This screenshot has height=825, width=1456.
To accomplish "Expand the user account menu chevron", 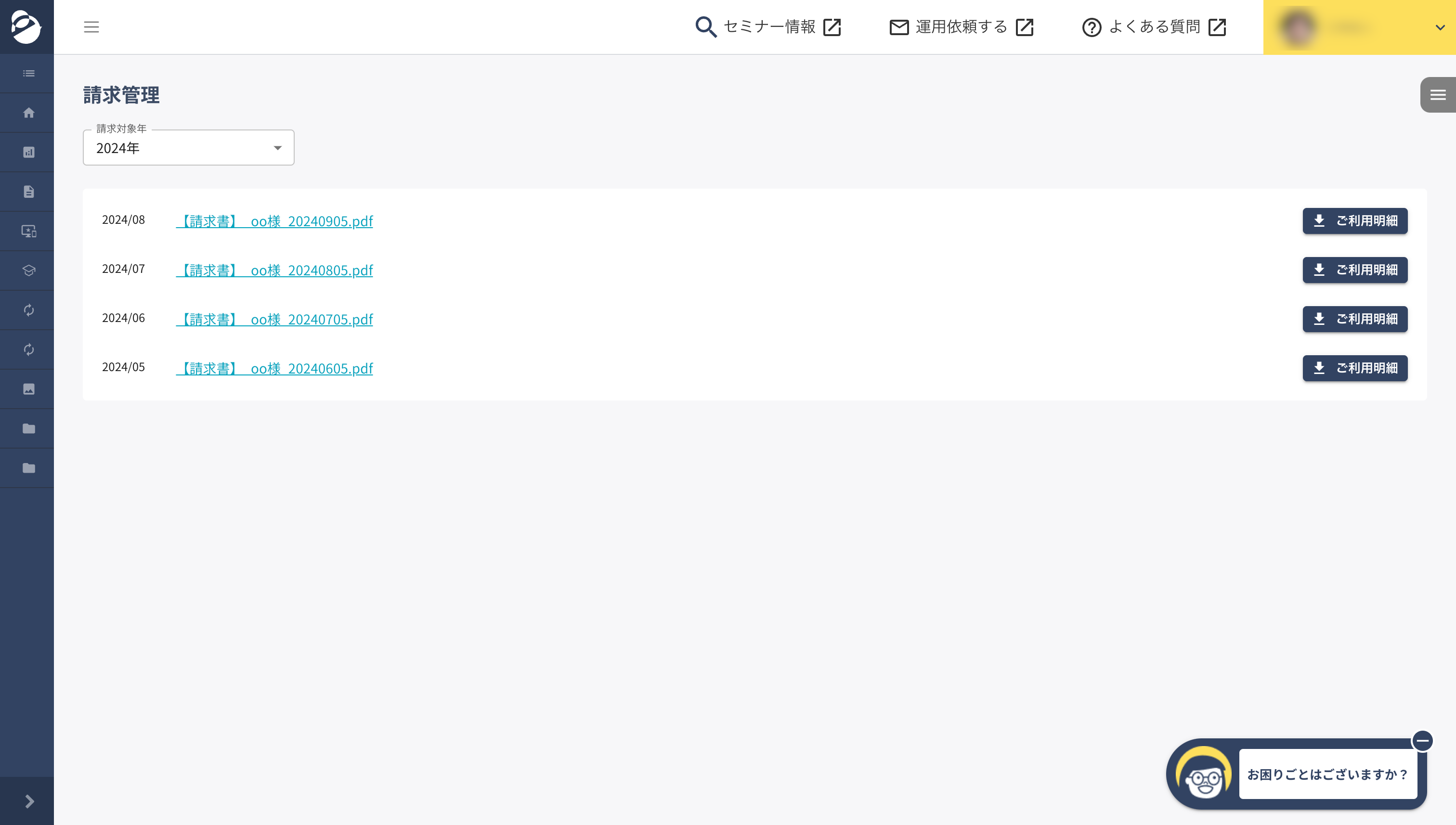I will pos(1440,27).
